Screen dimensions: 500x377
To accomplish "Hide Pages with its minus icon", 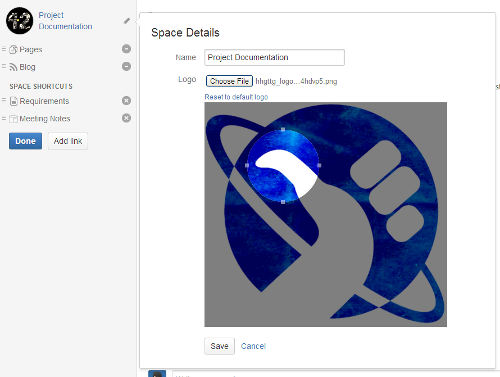I will (x=126, y=49).
